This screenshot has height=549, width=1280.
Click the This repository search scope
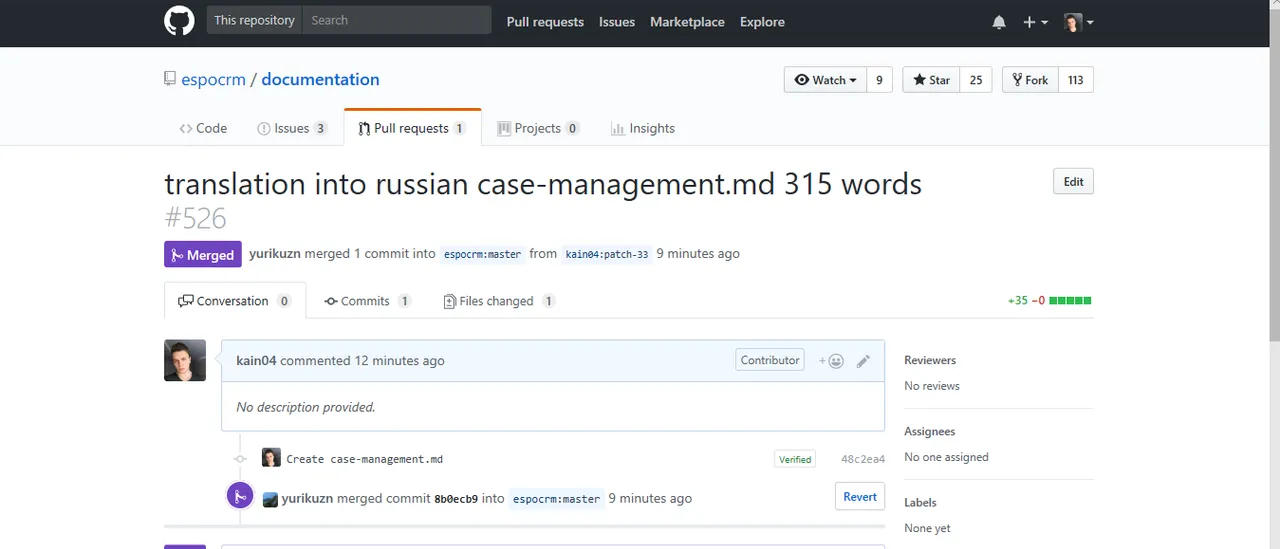coord(254,20)
